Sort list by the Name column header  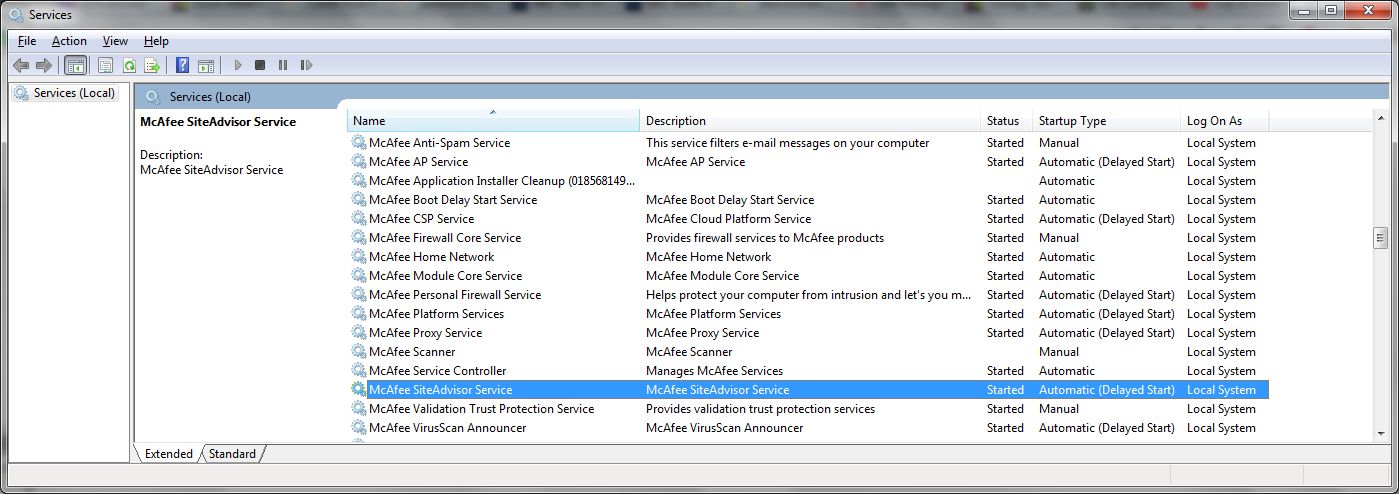coord(492,121)
